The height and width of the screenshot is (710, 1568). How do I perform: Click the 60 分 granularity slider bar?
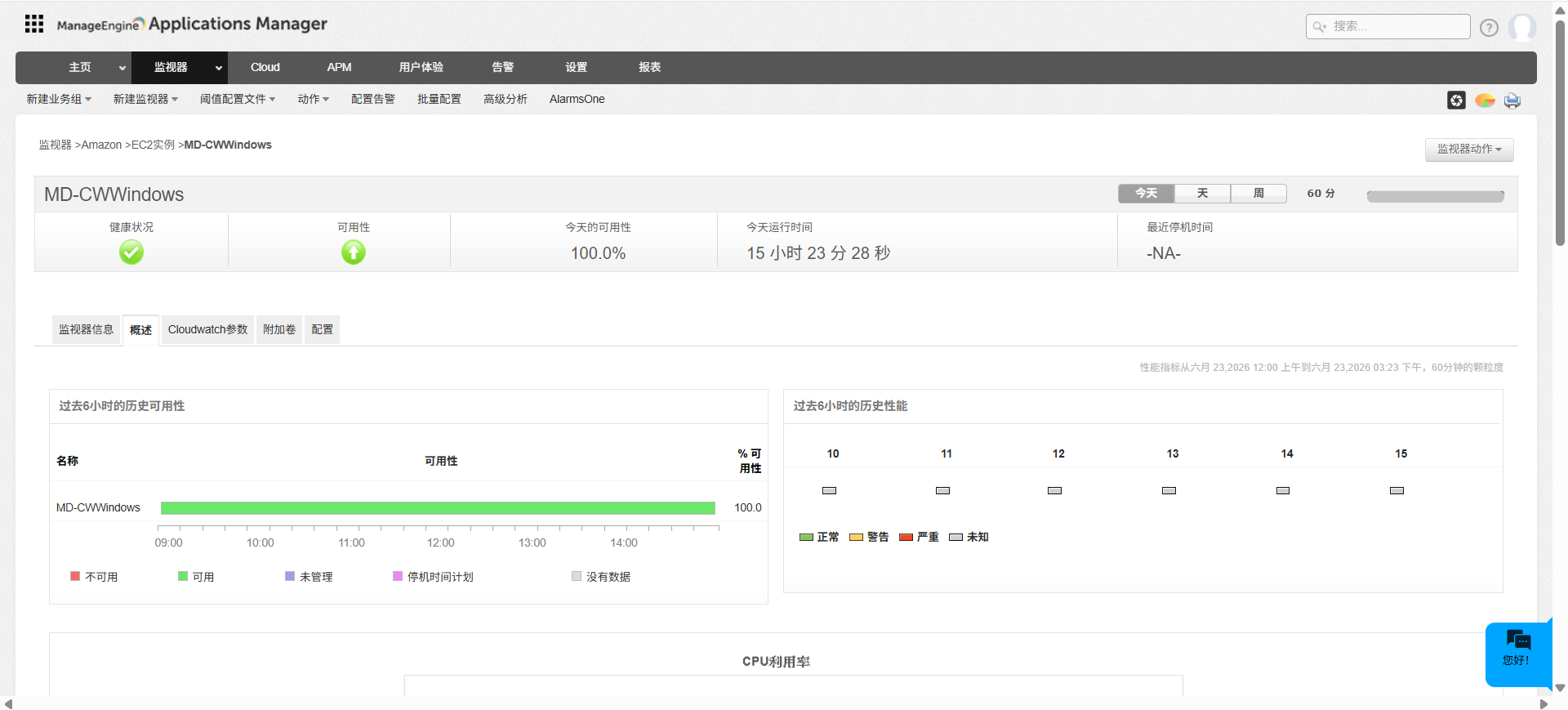point(1436,196)
